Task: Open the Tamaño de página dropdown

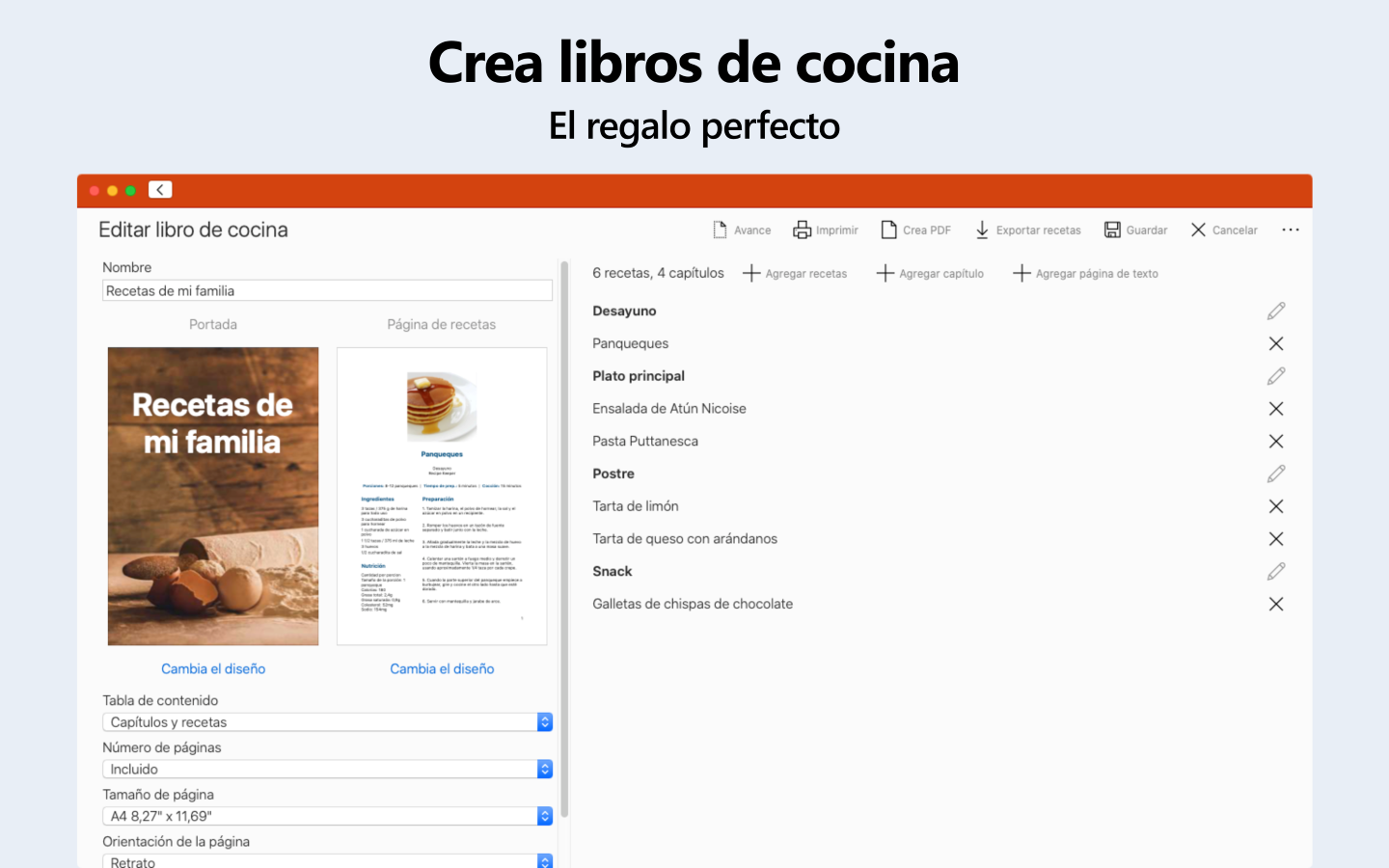Action: point(327,816)
